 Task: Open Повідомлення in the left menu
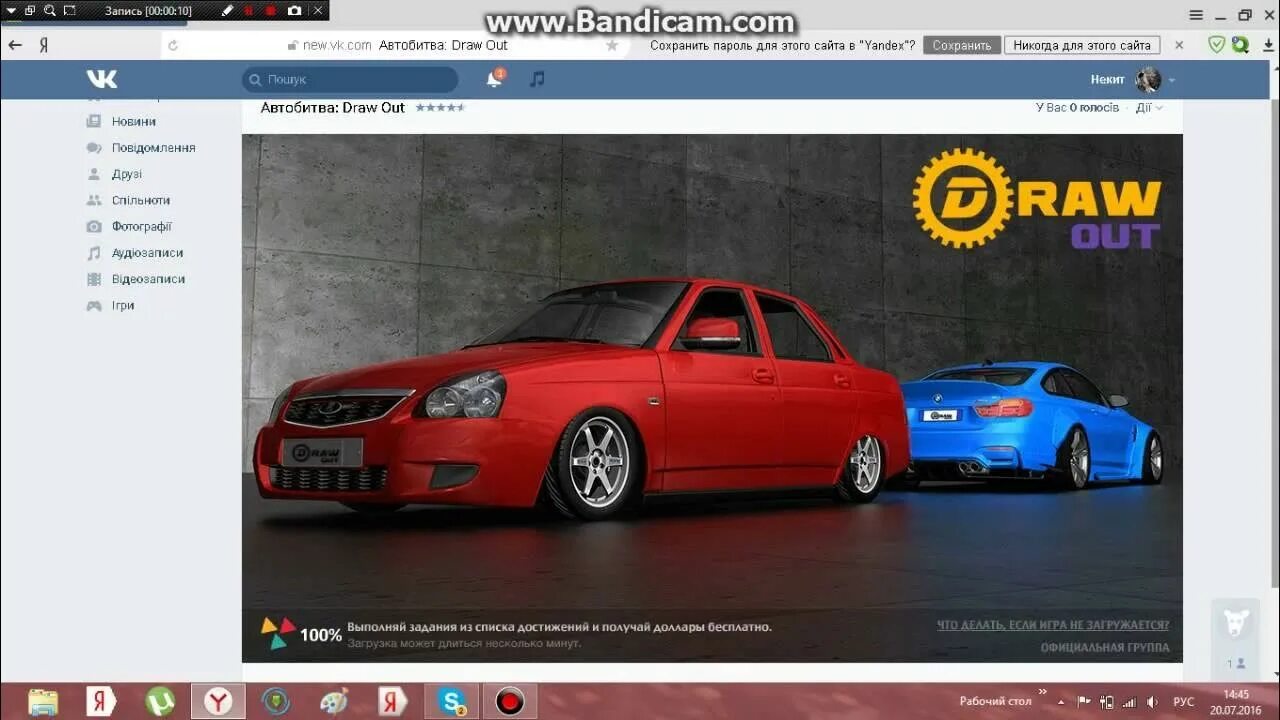pyautogui.click(x=153, y=148)
